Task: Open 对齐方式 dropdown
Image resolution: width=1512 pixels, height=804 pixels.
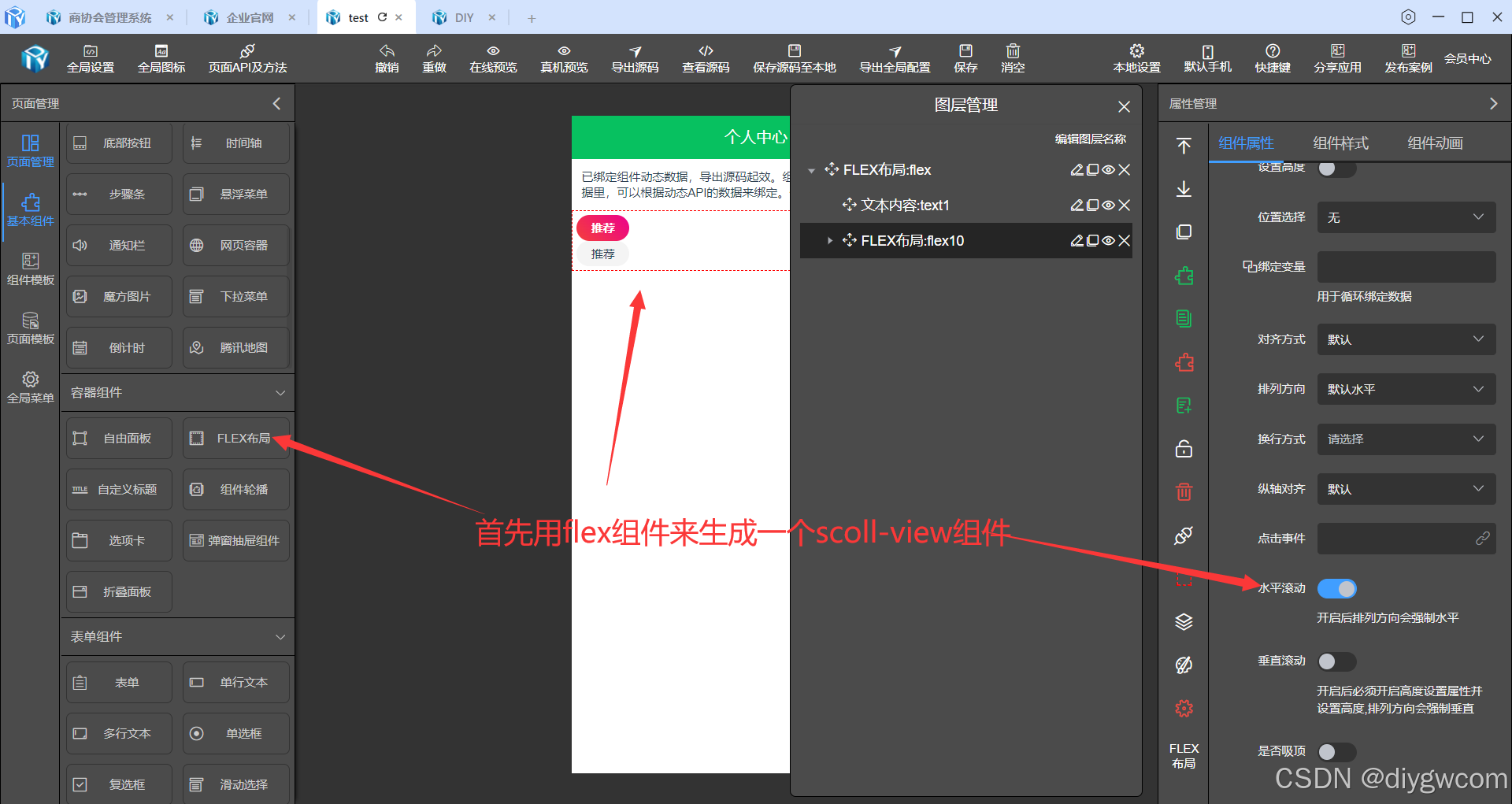Action: click(x=1406, y=339)
